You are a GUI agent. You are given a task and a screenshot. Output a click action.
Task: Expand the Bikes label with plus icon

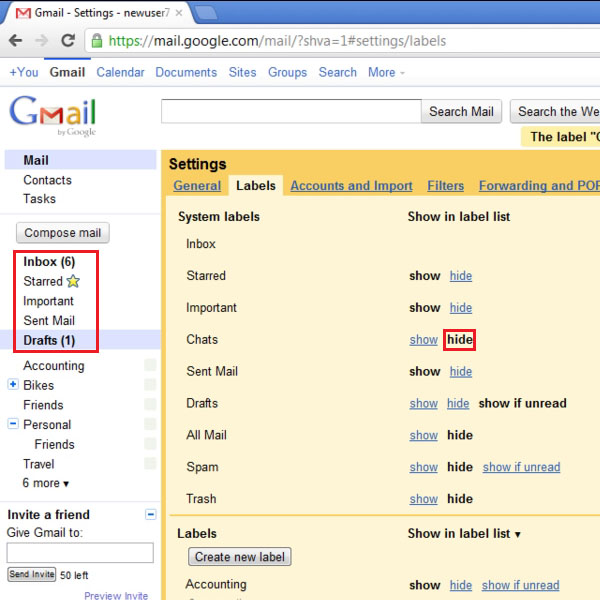coord(13,384)
